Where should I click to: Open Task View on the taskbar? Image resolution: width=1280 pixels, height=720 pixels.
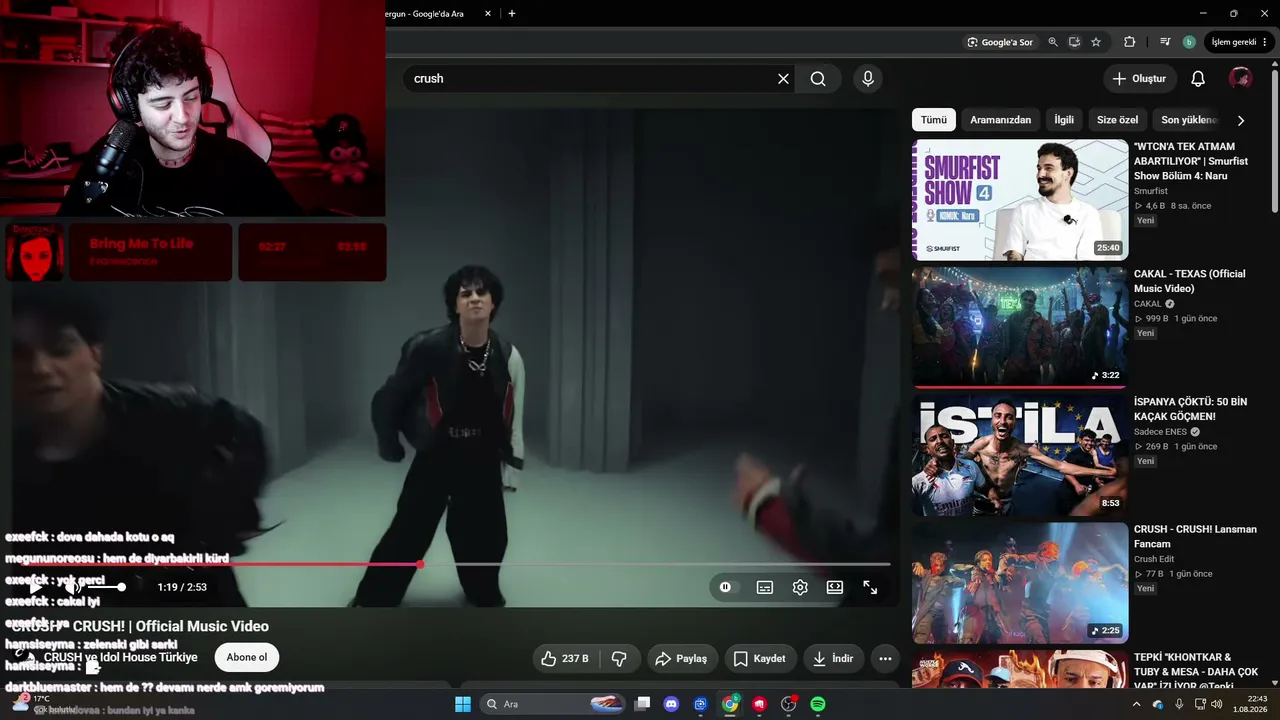pos(643,704)
